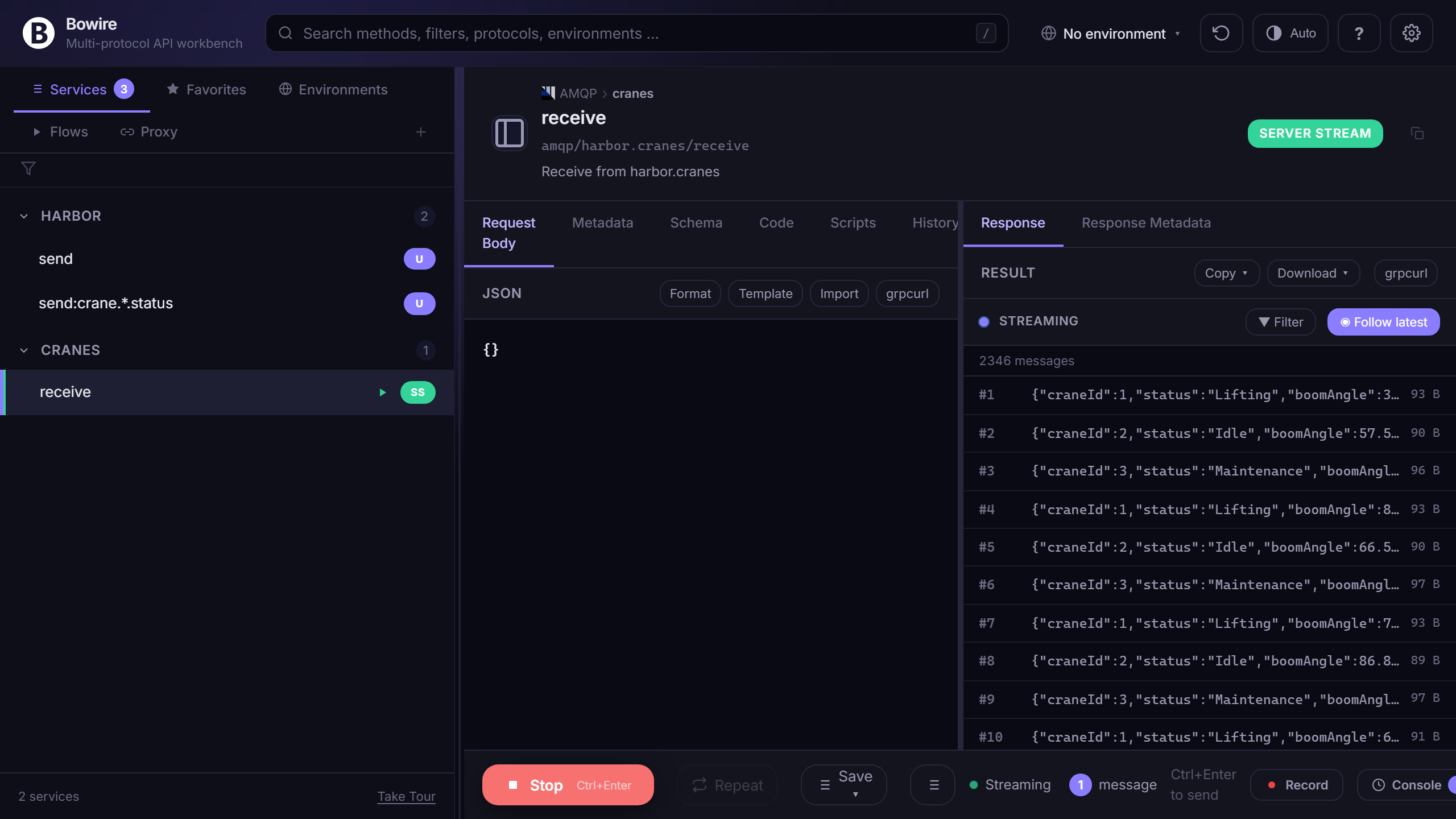Viewport: 1456px width, 819px height.
Task: Switch to the Environments tab
Action: (333, 89)
